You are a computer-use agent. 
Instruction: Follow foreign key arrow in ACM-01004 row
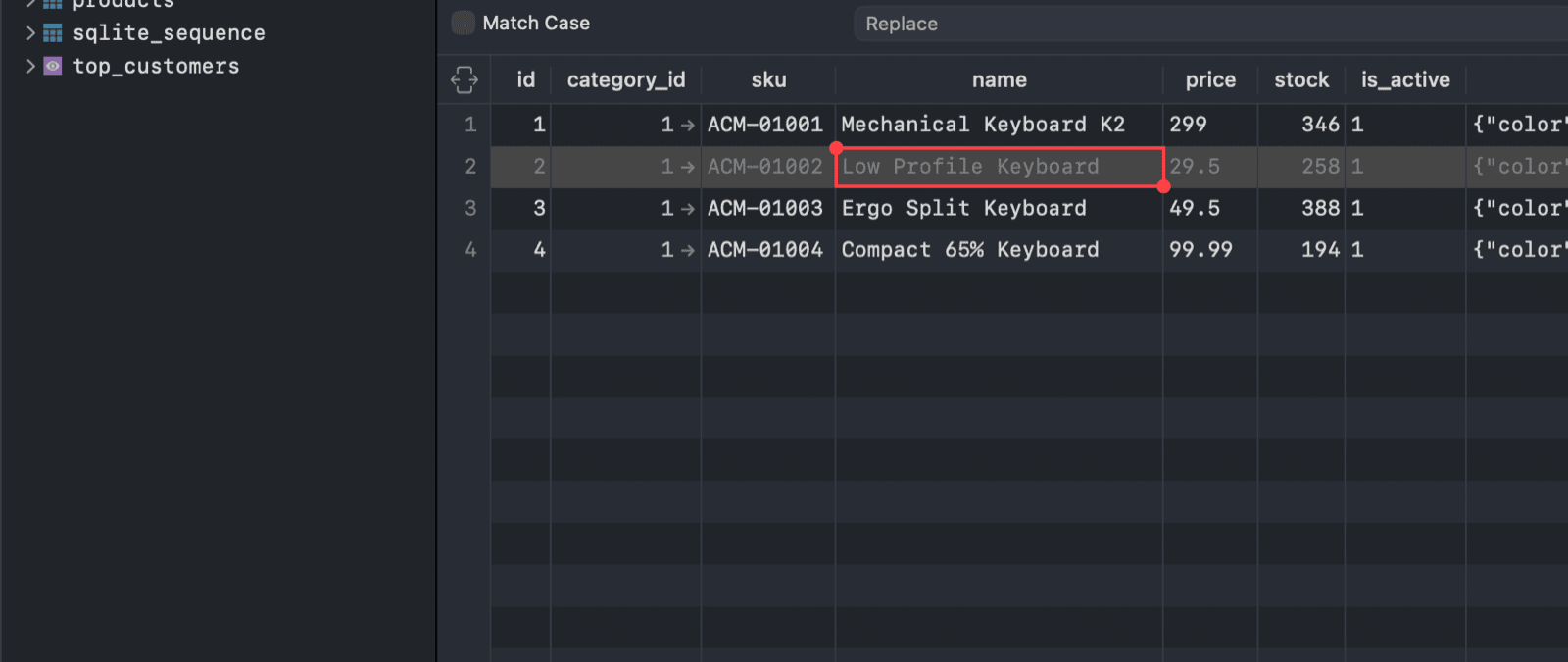[x=687, y=250]
